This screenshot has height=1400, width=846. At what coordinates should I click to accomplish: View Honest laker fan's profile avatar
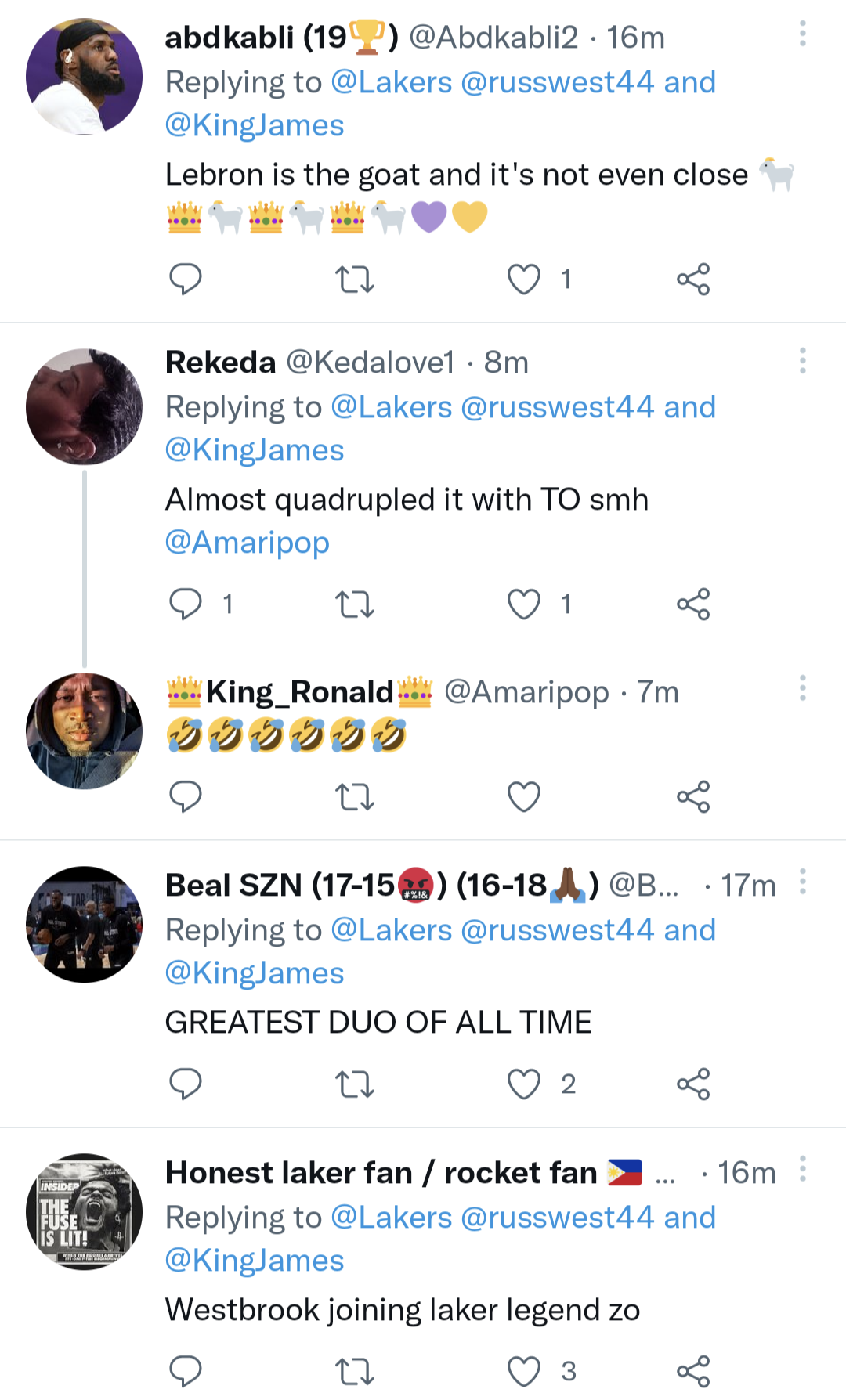pyautogui.click(x=84, y=1211)
